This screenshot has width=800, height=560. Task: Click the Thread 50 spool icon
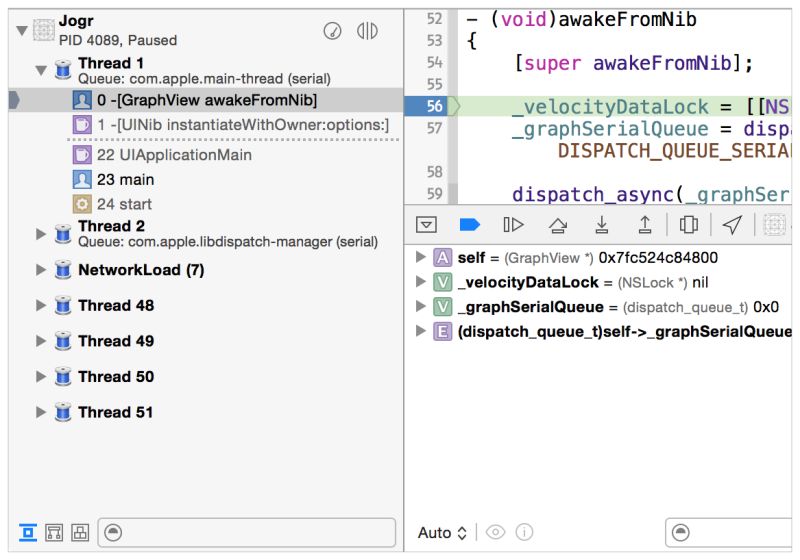pyautogui.click(x=63, y=376)
